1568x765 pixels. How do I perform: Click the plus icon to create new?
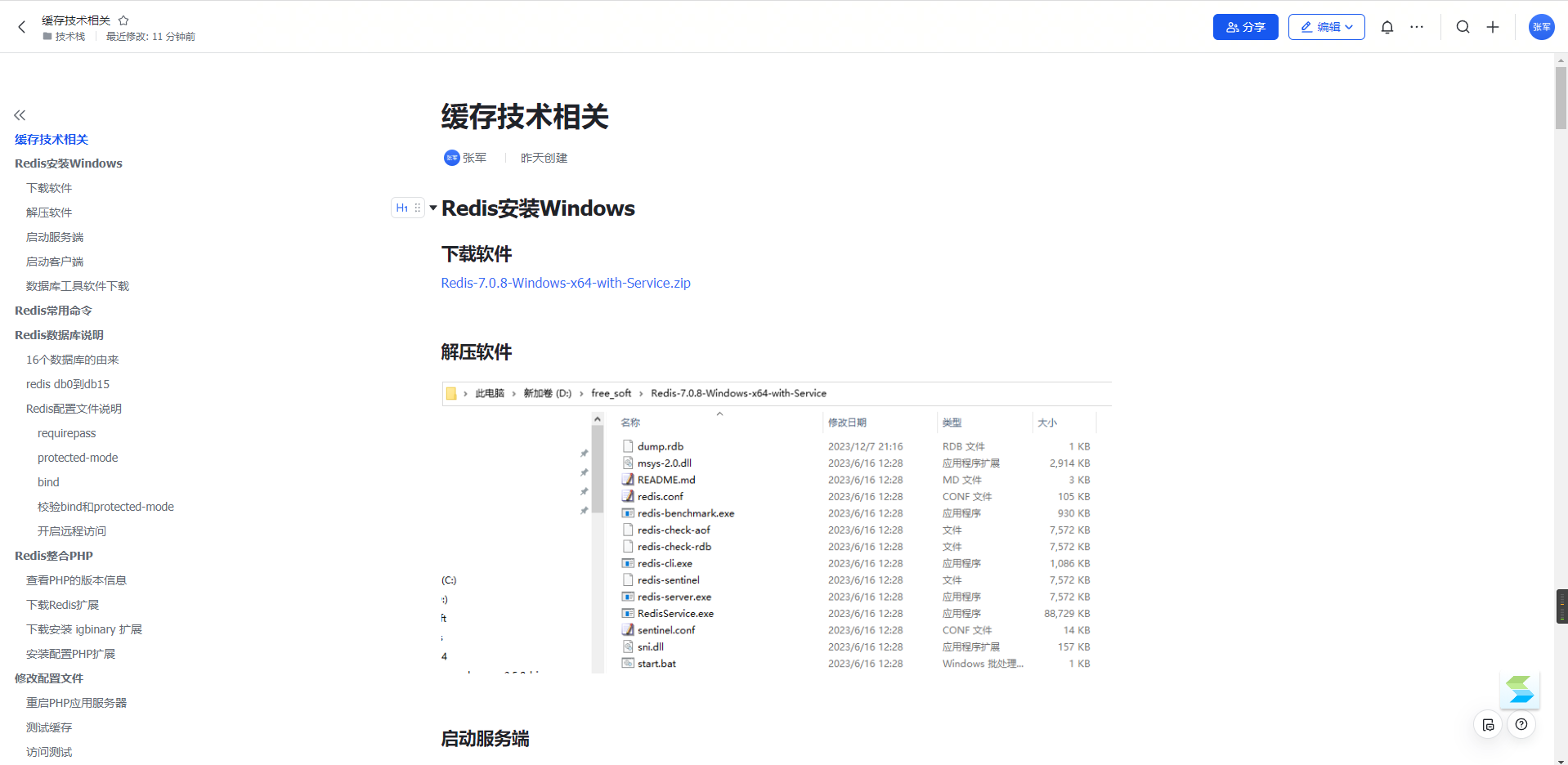[x=1492, y=27]
